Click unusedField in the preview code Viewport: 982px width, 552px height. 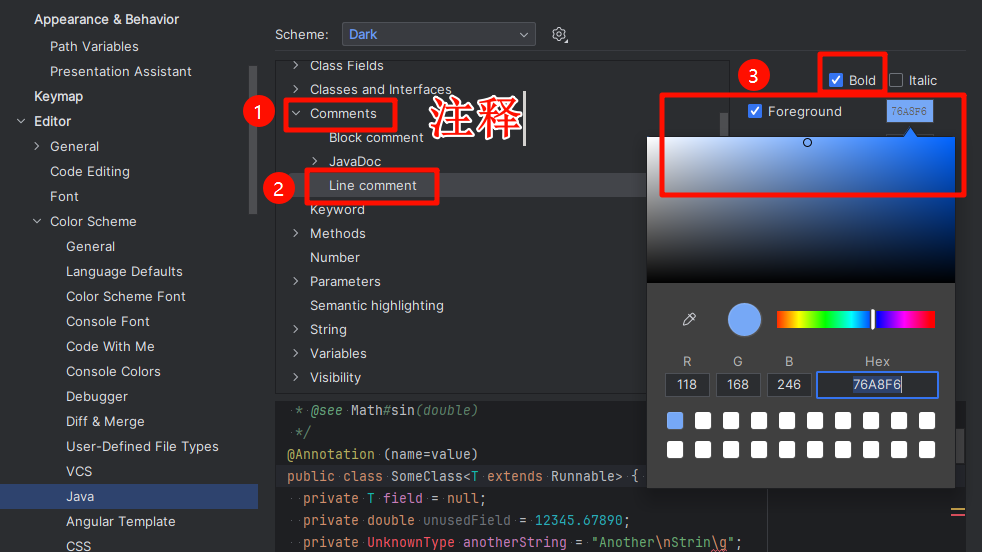[x=467, y=520]
